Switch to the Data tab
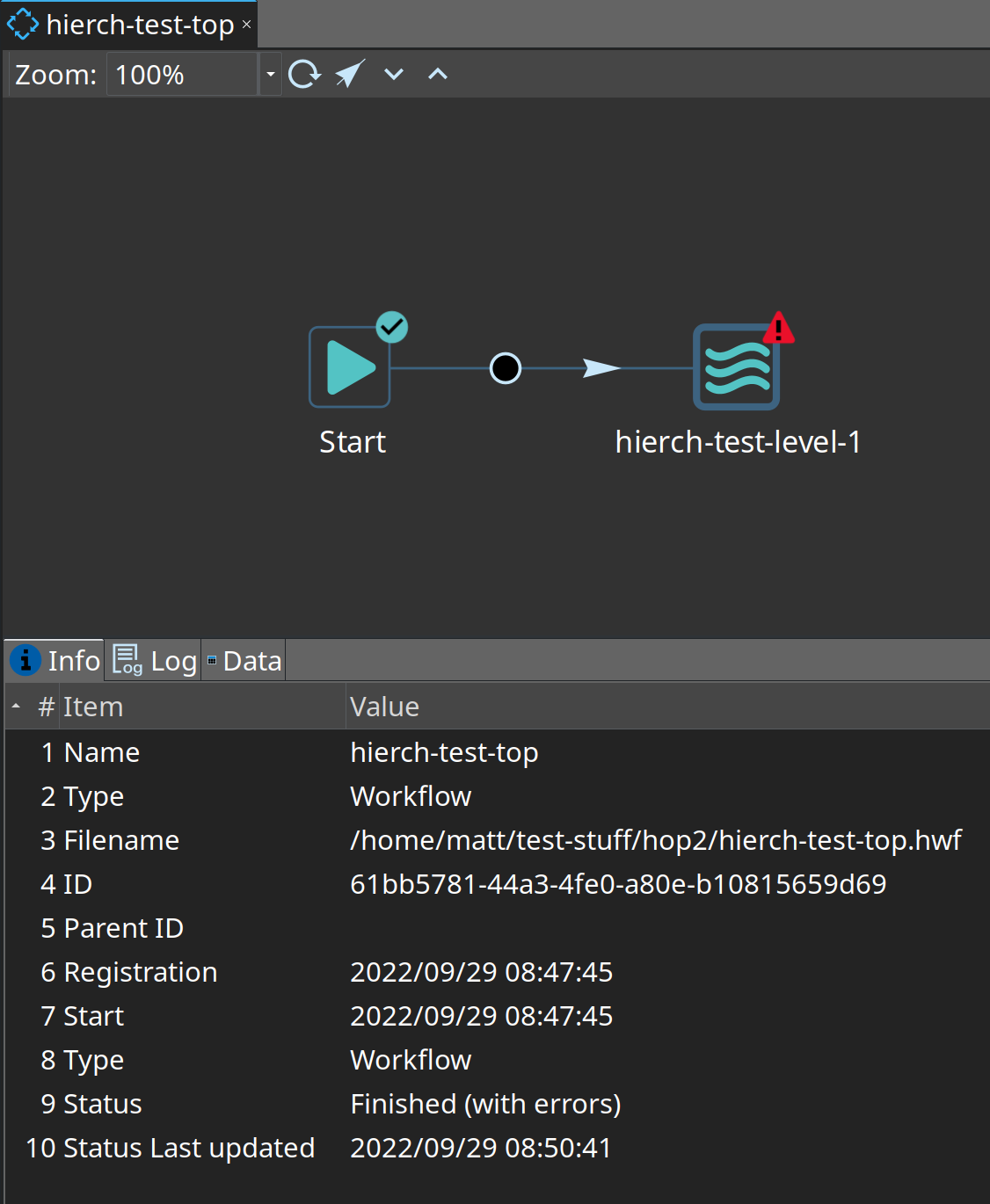 tap(244, 661)
